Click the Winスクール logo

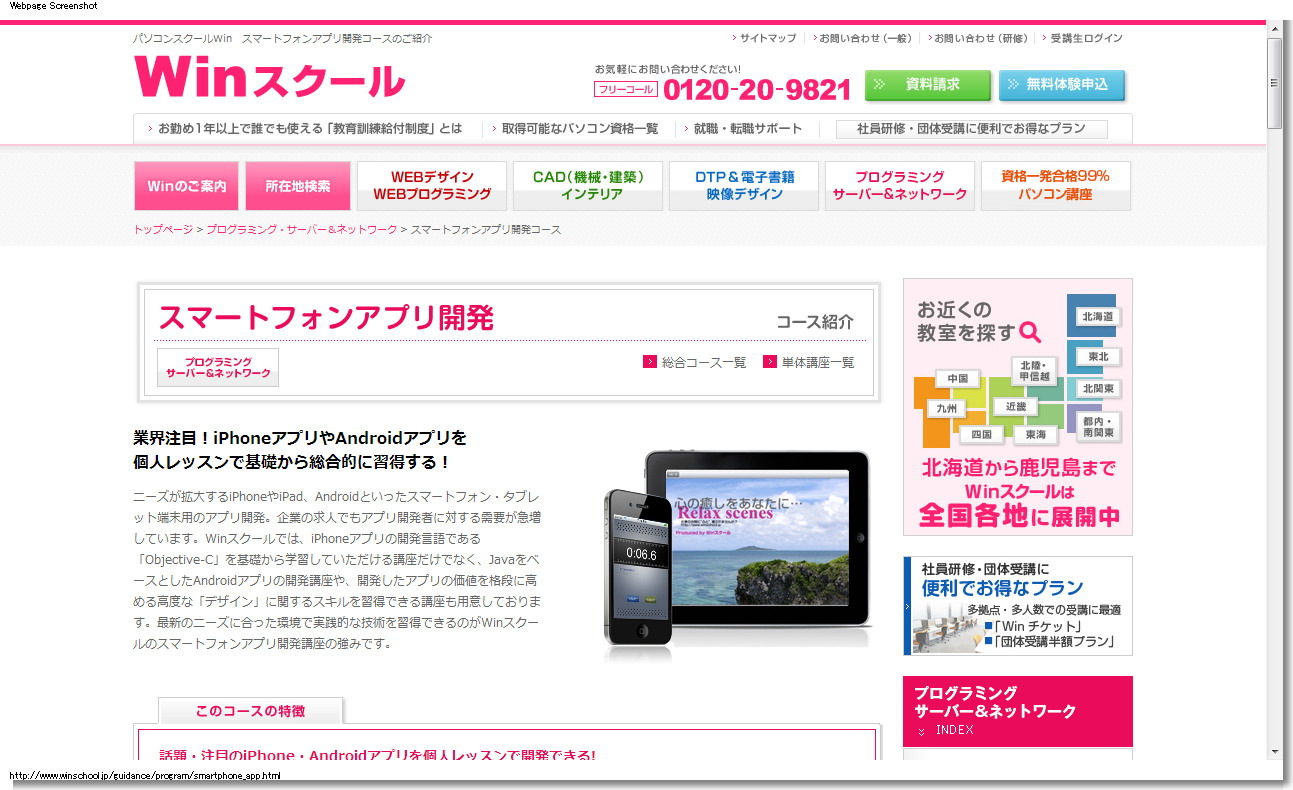pos(269,77)
